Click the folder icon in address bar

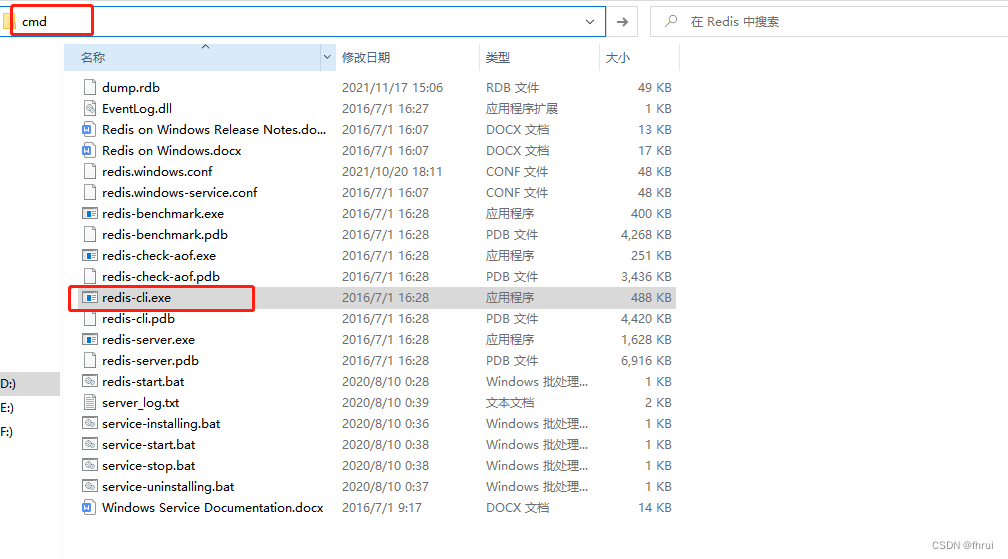7,21
